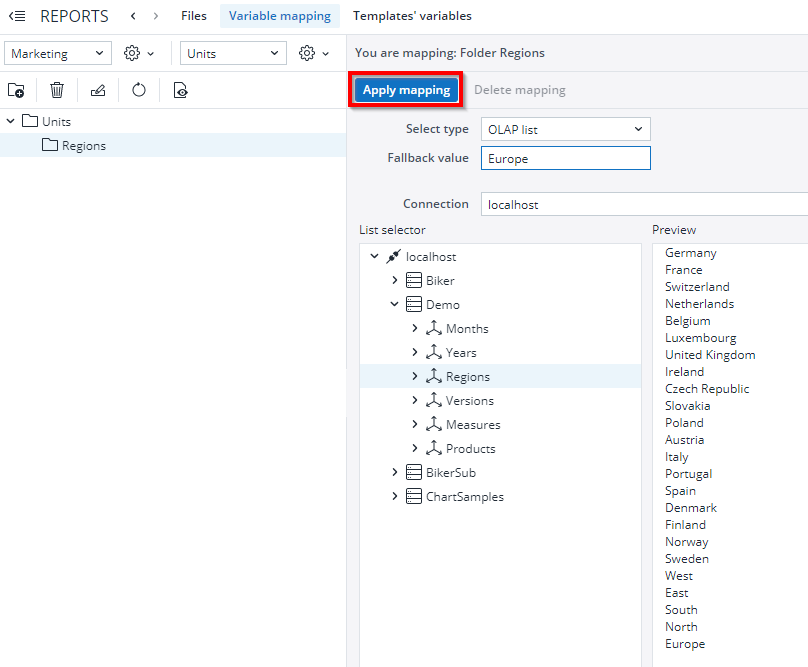The width and height of the screenshot is (808, 667).
Task: Navigate back using the left chevron arrow
Action: coord(131,16)
